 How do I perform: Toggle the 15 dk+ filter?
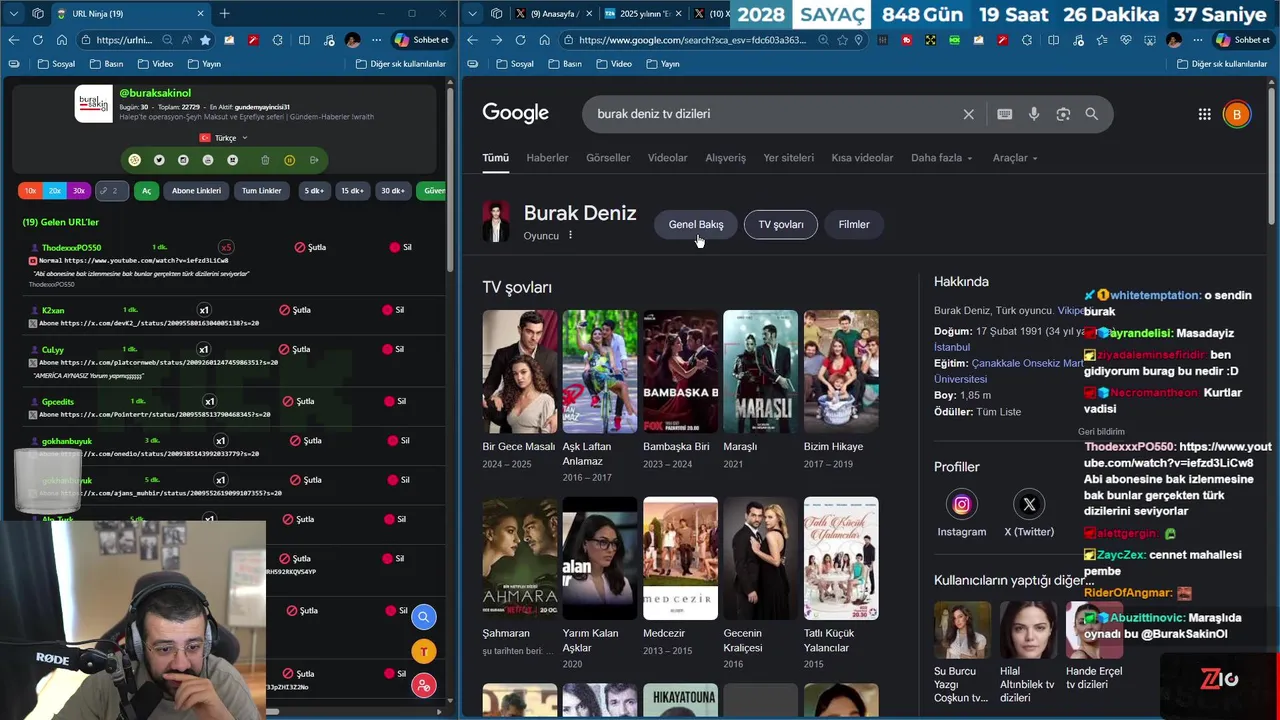click(352, 191)
